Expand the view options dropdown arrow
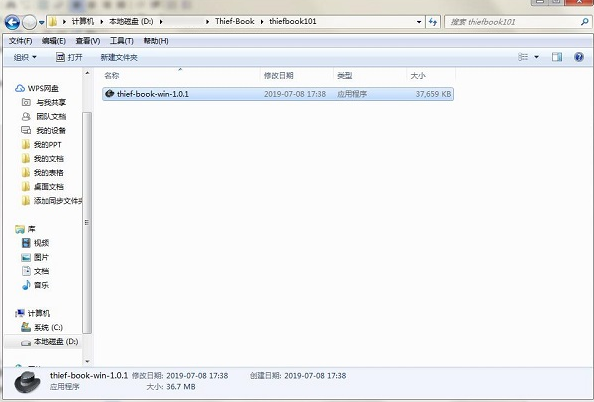 [x=536, y=57]
